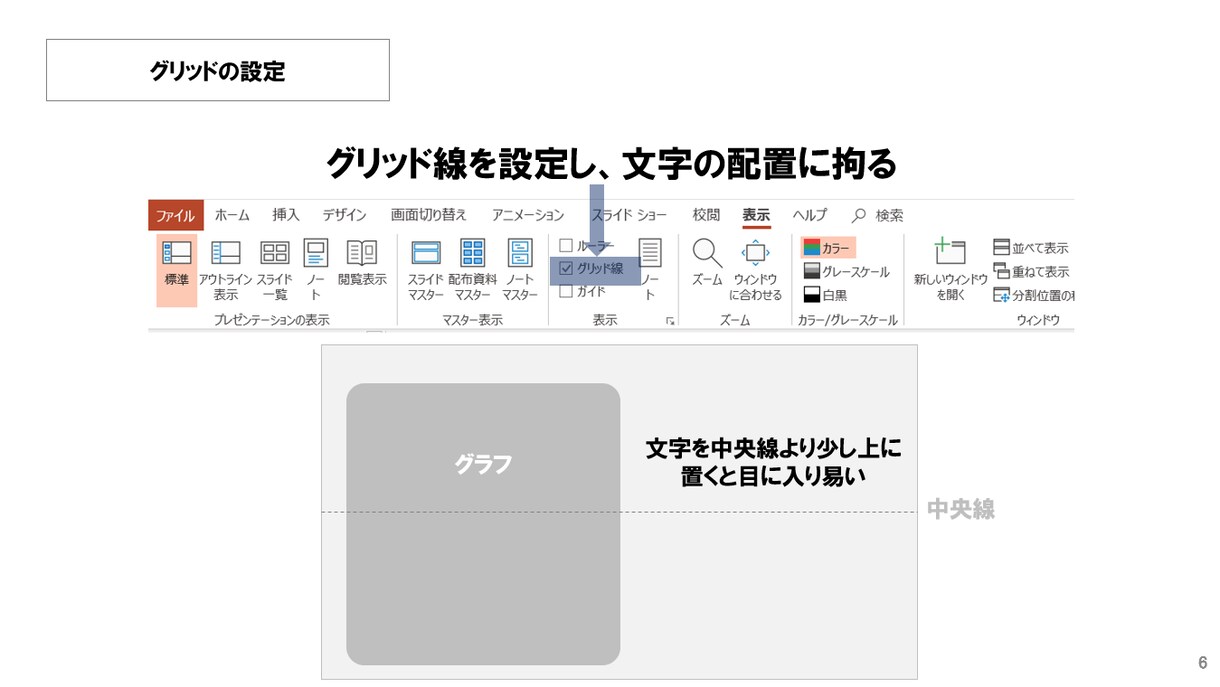The width and height of the screenshot is (1220, 687).
Task: Click the グリッドの設定 title box
Action: (x=218, y=70)
